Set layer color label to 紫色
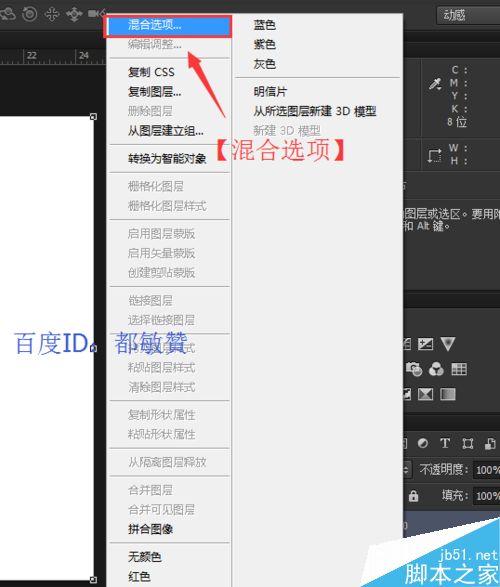Image resolution: width=500 pixels, height=587 pixels. 317,45
